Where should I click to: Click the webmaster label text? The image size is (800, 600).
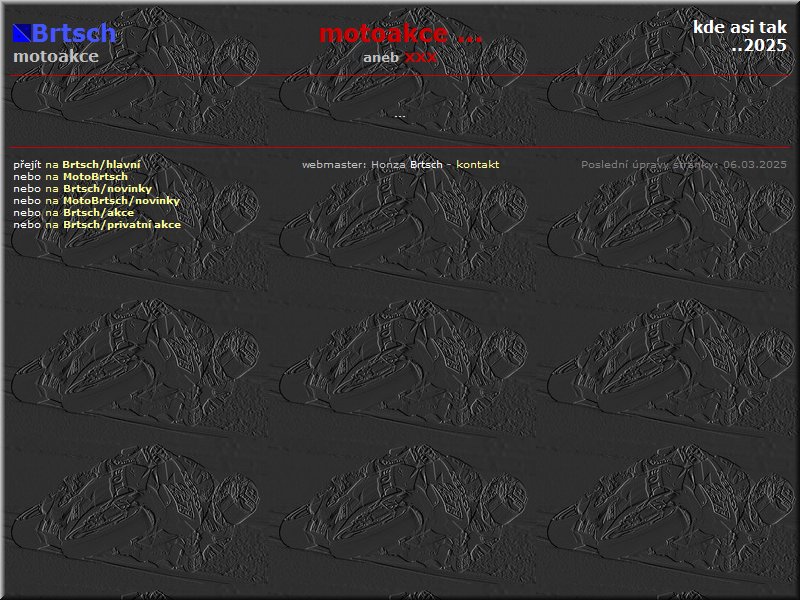pyautogui.click(x=333, y=164)
